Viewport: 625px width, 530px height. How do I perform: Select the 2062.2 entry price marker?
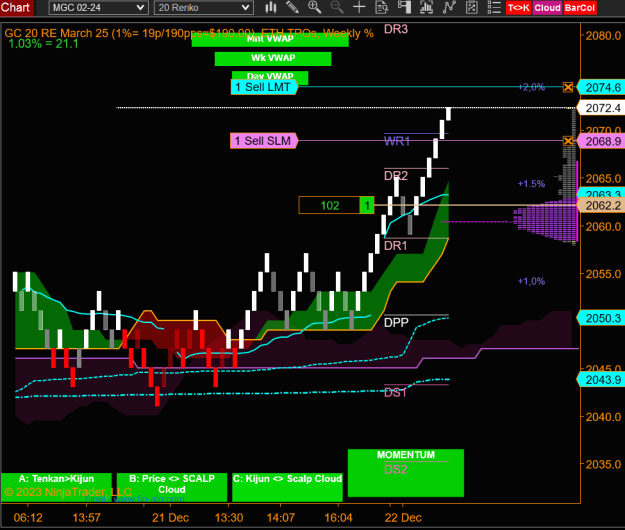point(601,205)
